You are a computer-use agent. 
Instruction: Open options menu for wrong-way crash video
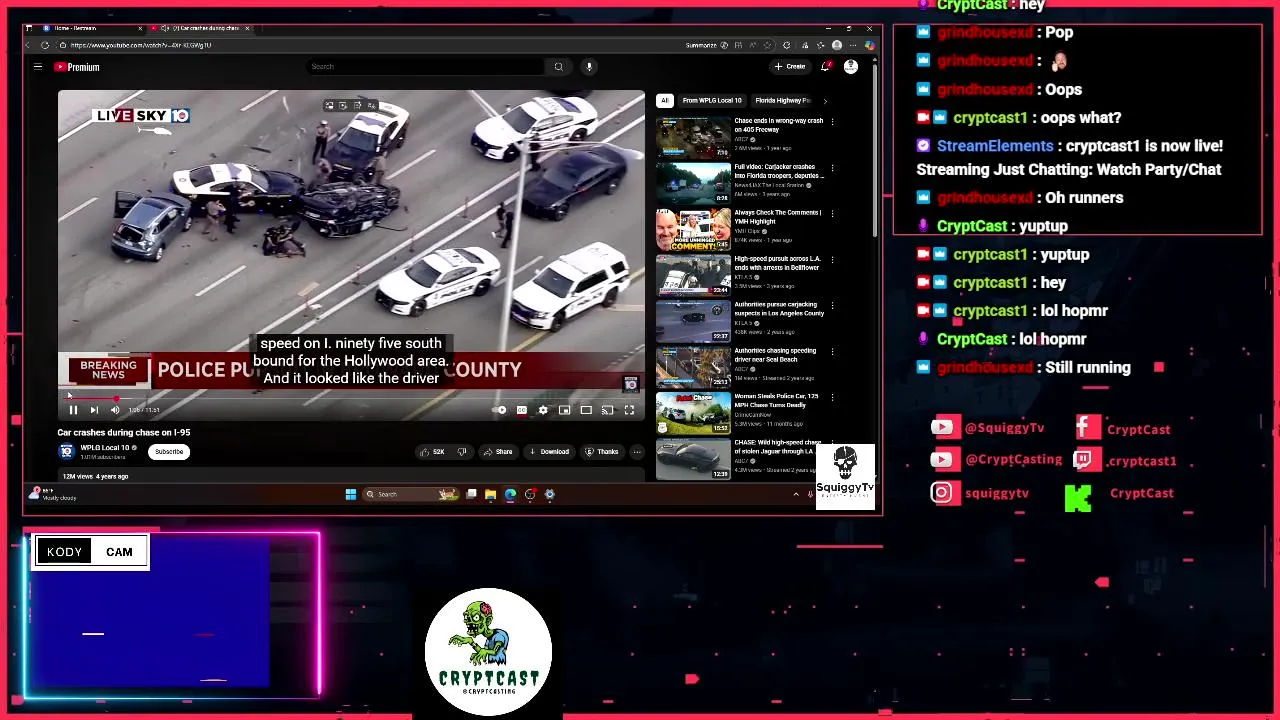click(832, 122)
